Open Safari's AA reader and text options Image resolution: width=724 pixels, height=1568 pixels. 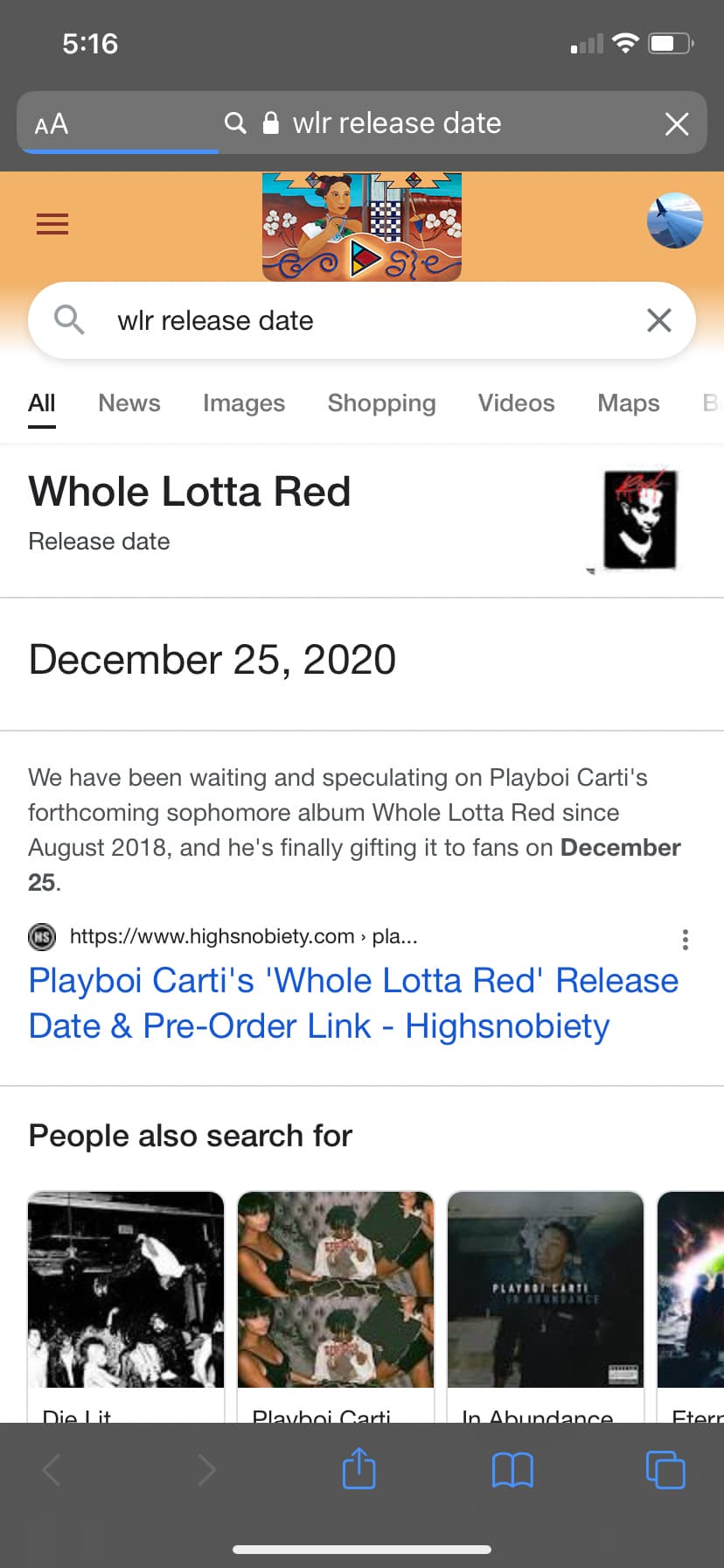[52, 124]
